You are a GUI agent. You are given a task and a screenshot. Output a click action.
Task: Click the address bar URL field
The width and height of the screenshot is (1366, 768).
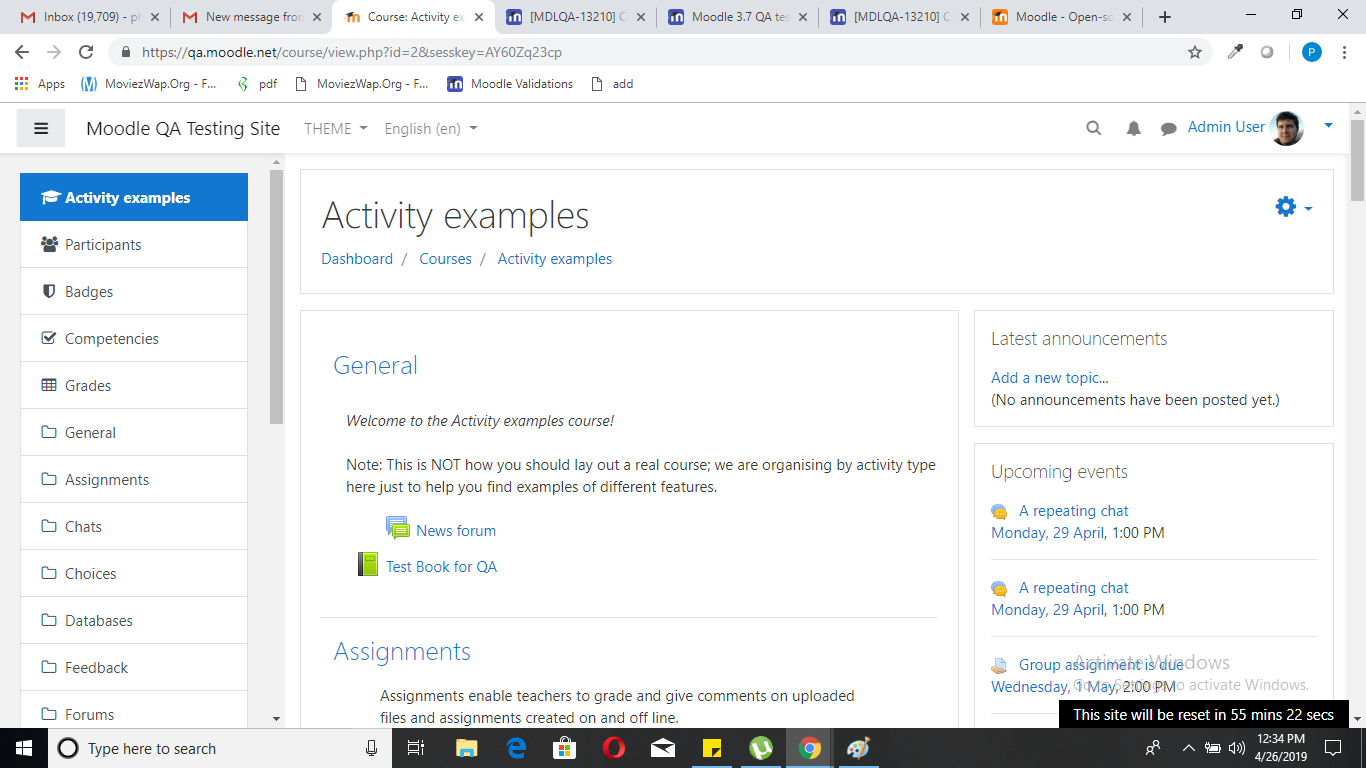coord(660,52)
